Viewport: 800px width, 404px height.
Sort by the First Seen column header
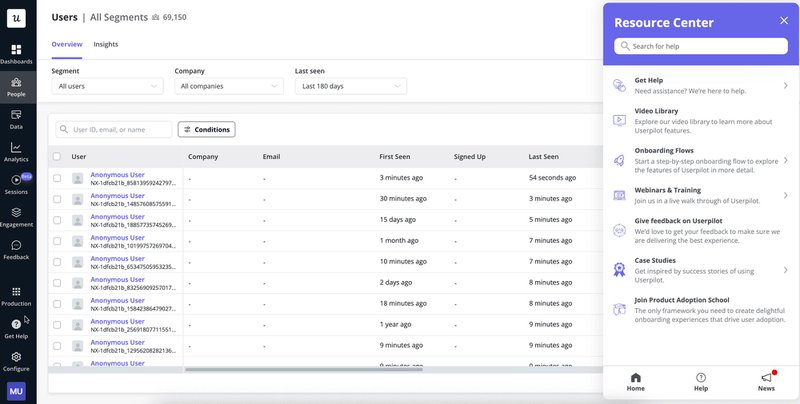[394, 157]
